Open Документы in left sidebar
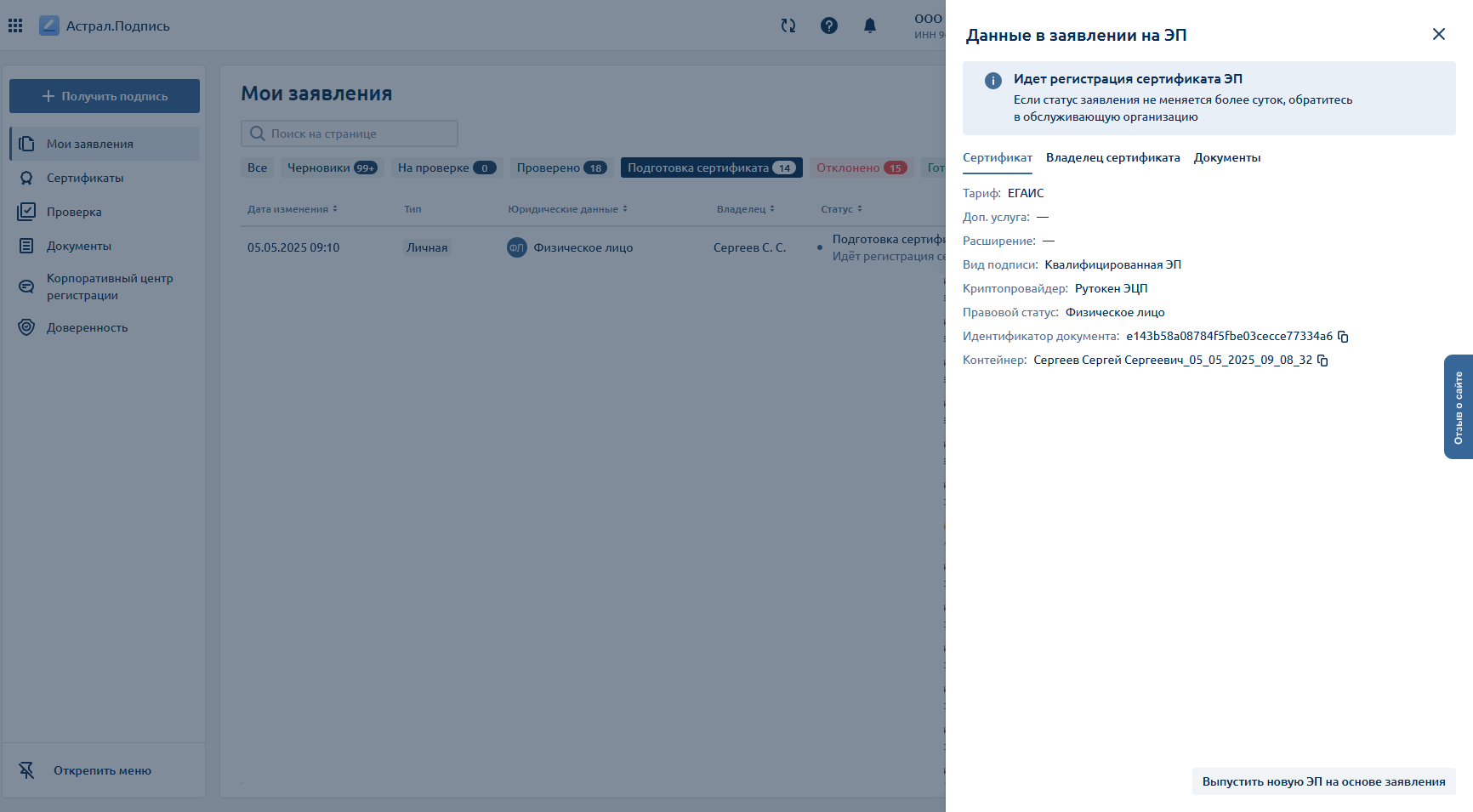Image resolution: width=1473 pixels, height=812 pixels. 105,246
